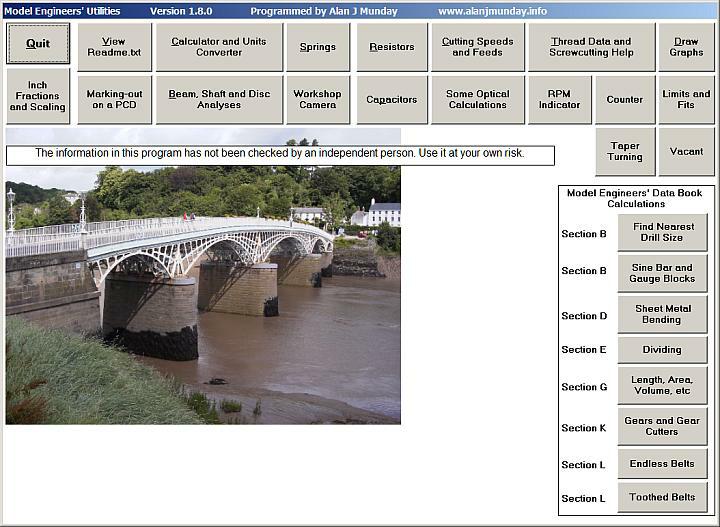This screenshot has width=720, height=527.
Task: Click the 'Section G' label
Action: 584,387
